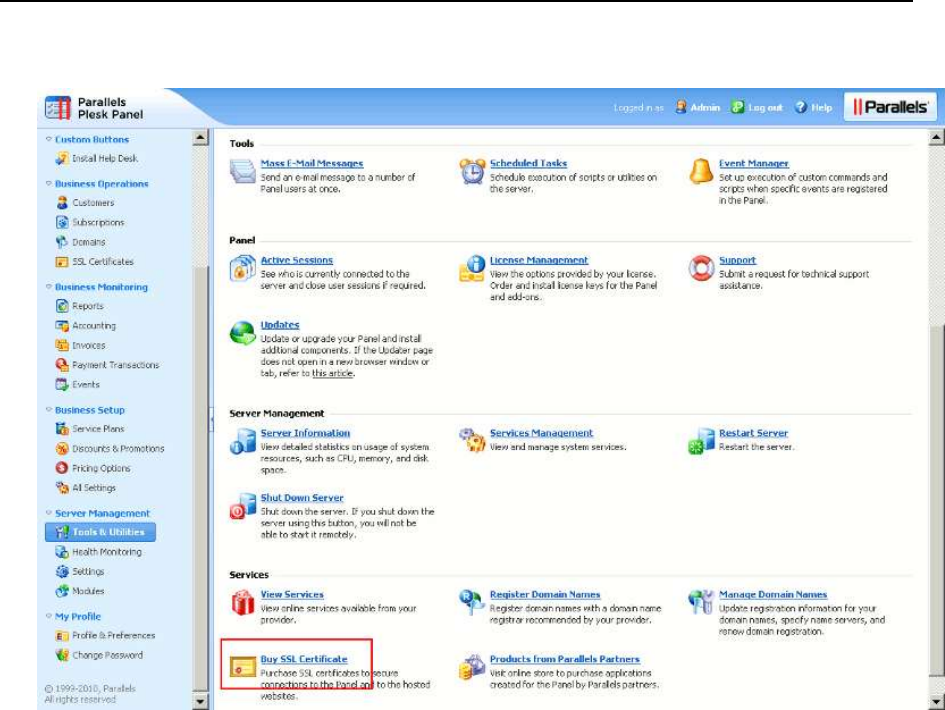Click the Service Plans sidebar icon
Screen dimensions: 945x710
pos(62,429)
